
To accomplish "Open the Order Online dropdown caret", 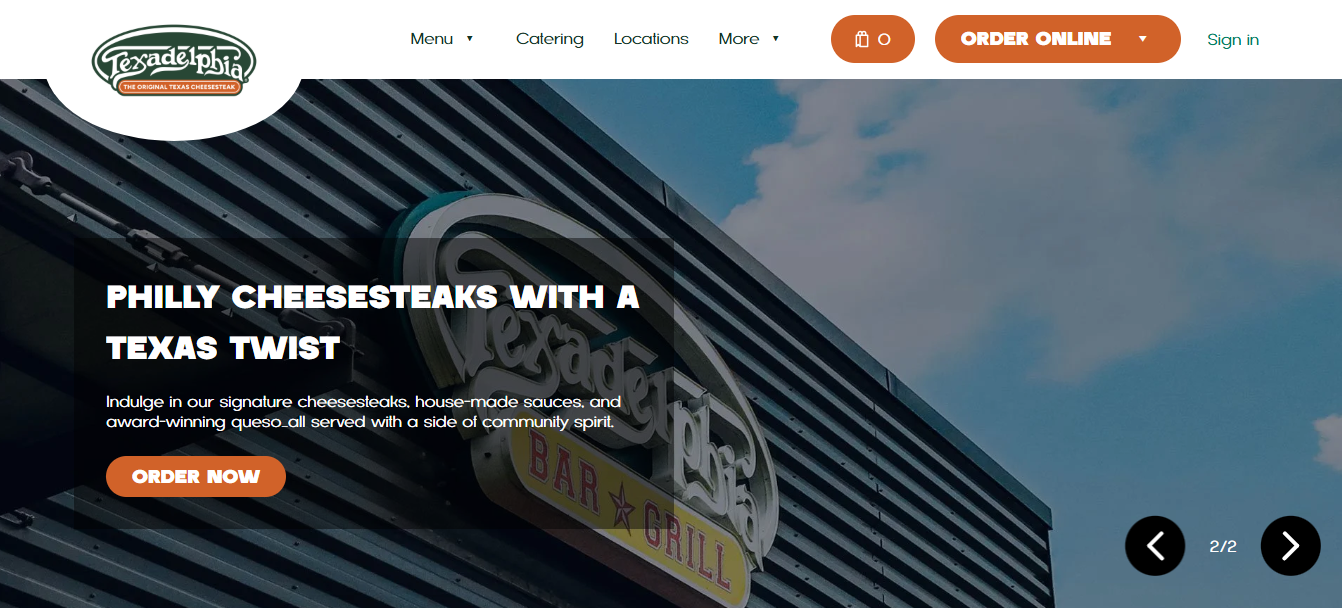I will tap(1143, 39).
